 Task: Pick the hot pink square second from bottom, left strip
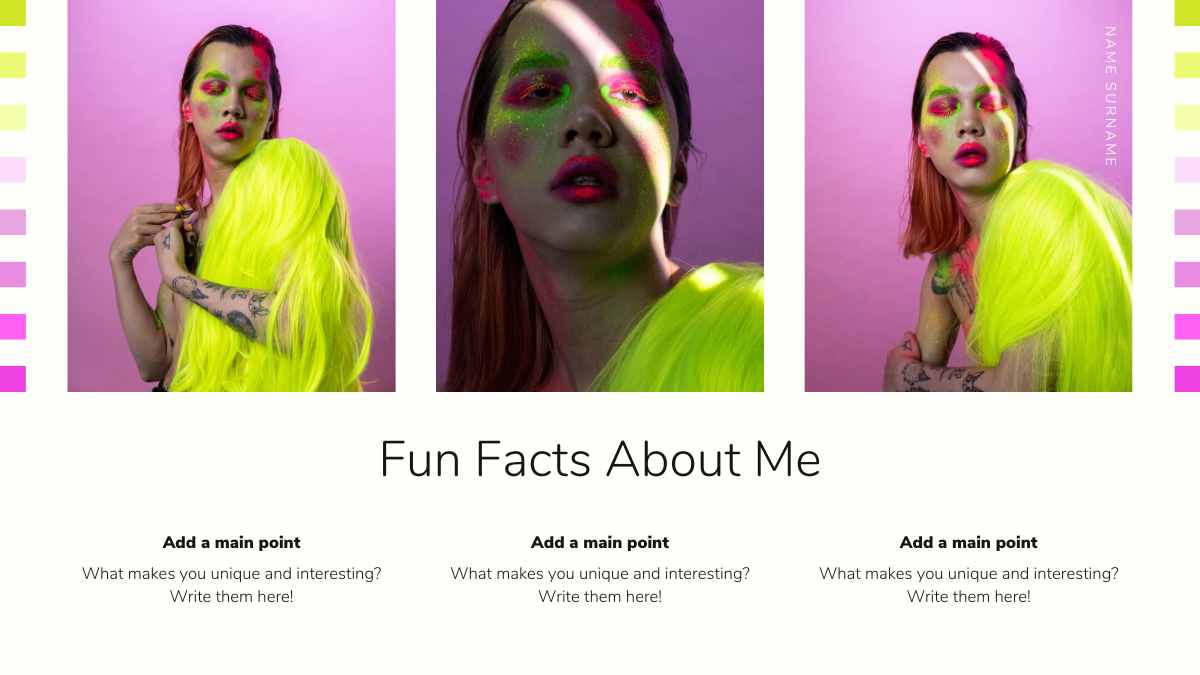[x=13, y=327]
